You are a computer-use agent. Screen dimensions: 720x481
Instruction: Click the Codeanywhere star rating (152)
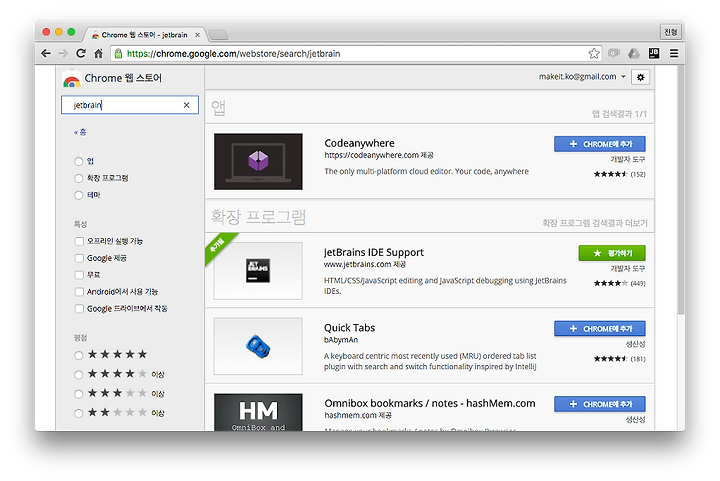click(619, 174)
